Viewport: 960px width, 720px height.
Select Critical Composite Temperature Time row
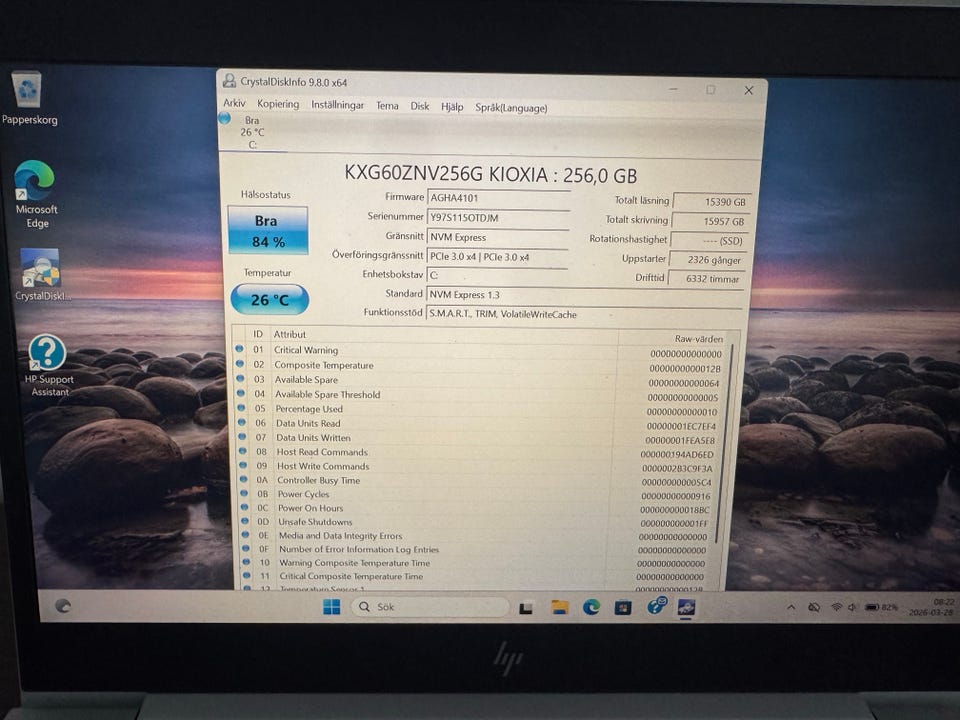pyautogui.click(x=477, y=576)
